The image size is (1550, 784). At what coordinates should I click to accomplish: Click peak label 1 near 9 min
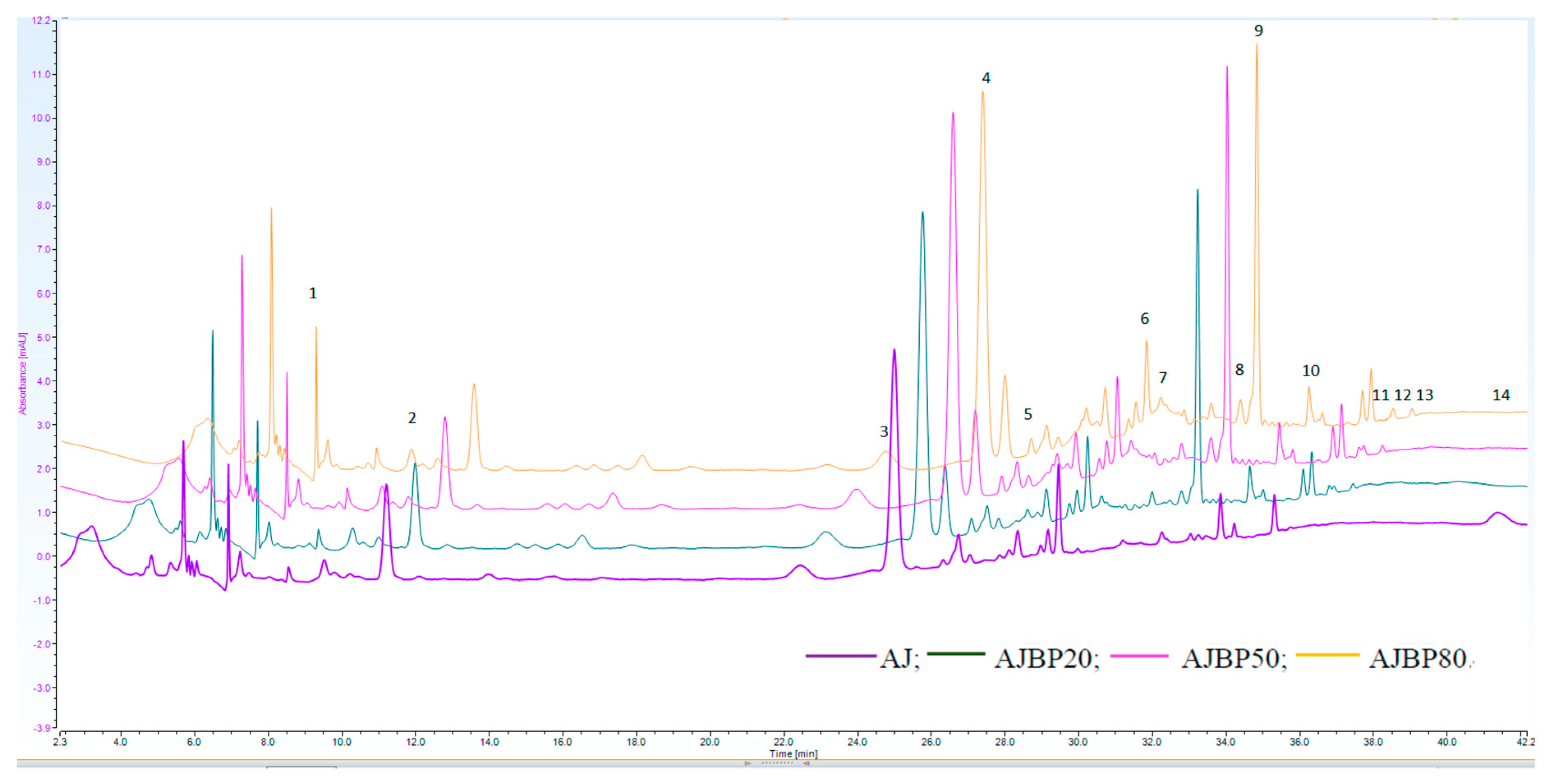pyautogui.click(x=312, y=293)
